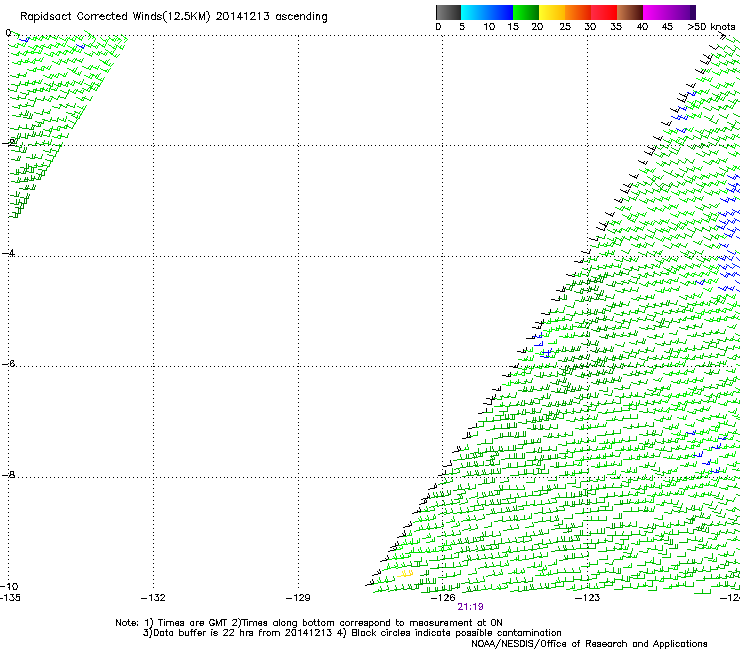740x650 pixels.
Task: Click the longitude axis label '-126'
Action: coord(443,598)
